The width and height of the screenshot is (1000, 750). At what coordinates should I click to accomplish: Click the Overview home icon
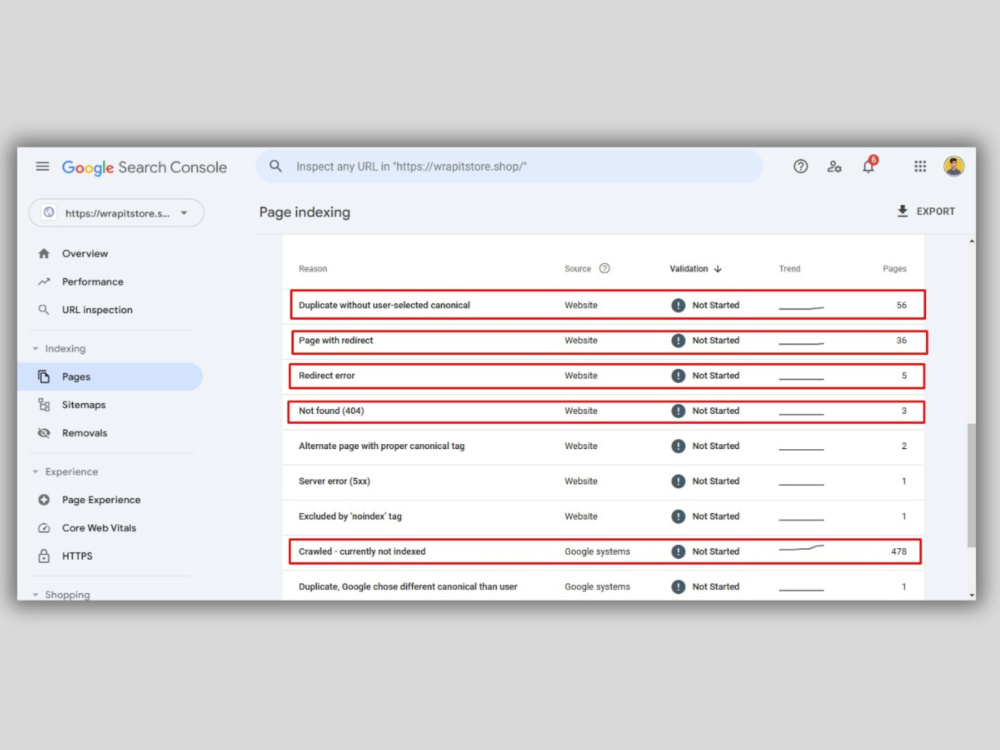tap(44, 253)
